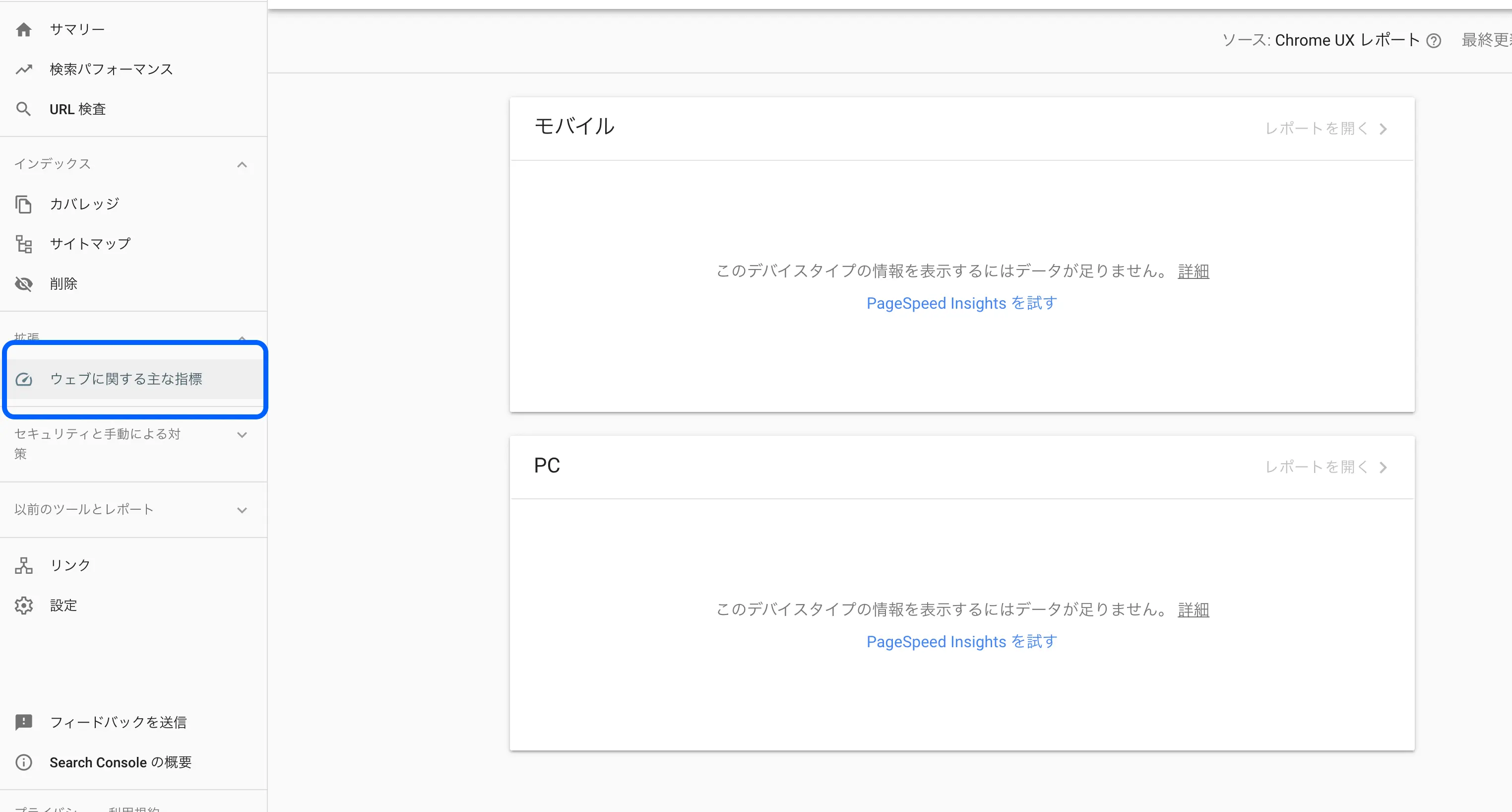Click the インデックス section label
The height and width of the screenshot is (812, 1512).
tap(52, 164)
